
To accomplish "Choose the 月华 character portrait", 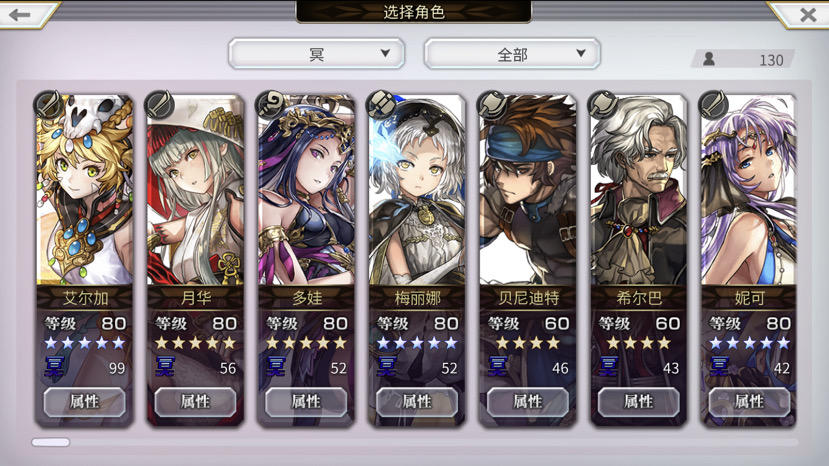I will pyautogui.click(x=195, y=189).
